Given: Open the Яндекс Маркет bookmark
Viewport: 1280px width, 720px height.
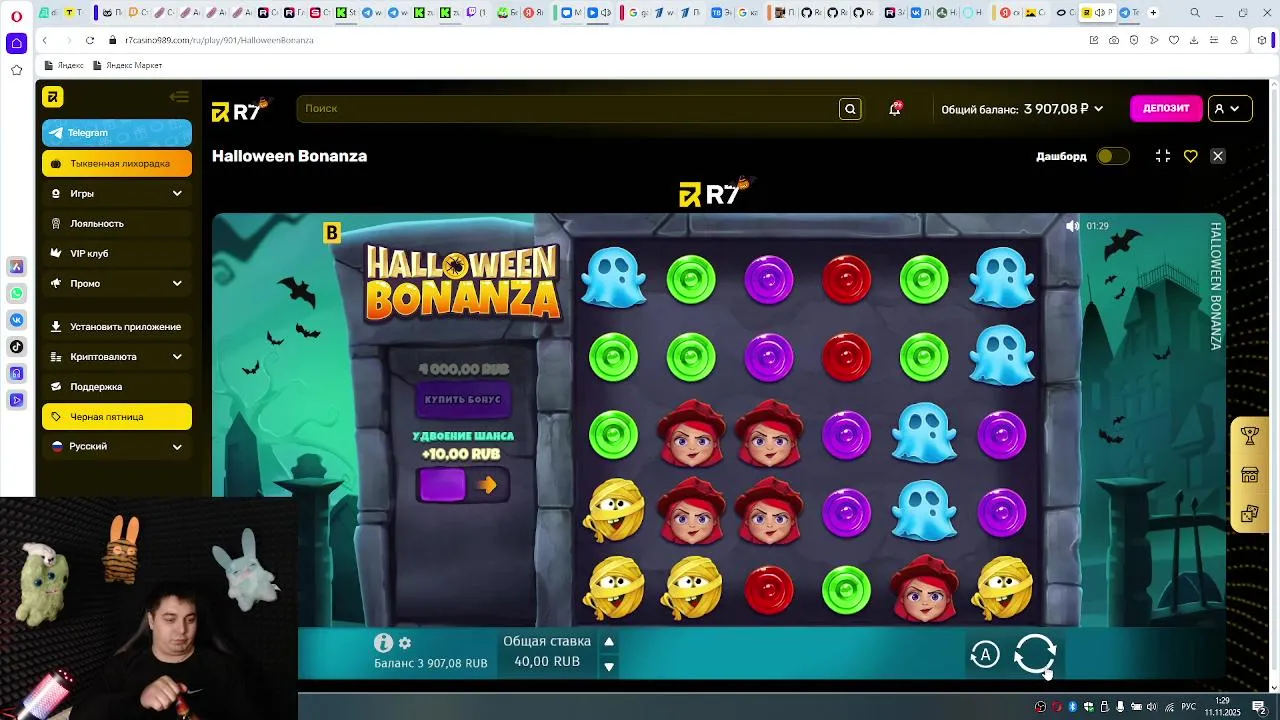Looking at the screenshot, I should (127, 65).
